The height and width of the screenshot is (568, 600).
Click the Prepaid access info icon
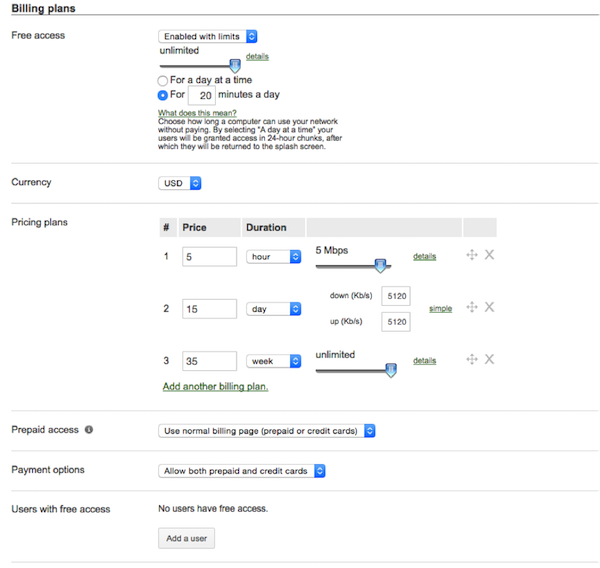tap(89, 430)
